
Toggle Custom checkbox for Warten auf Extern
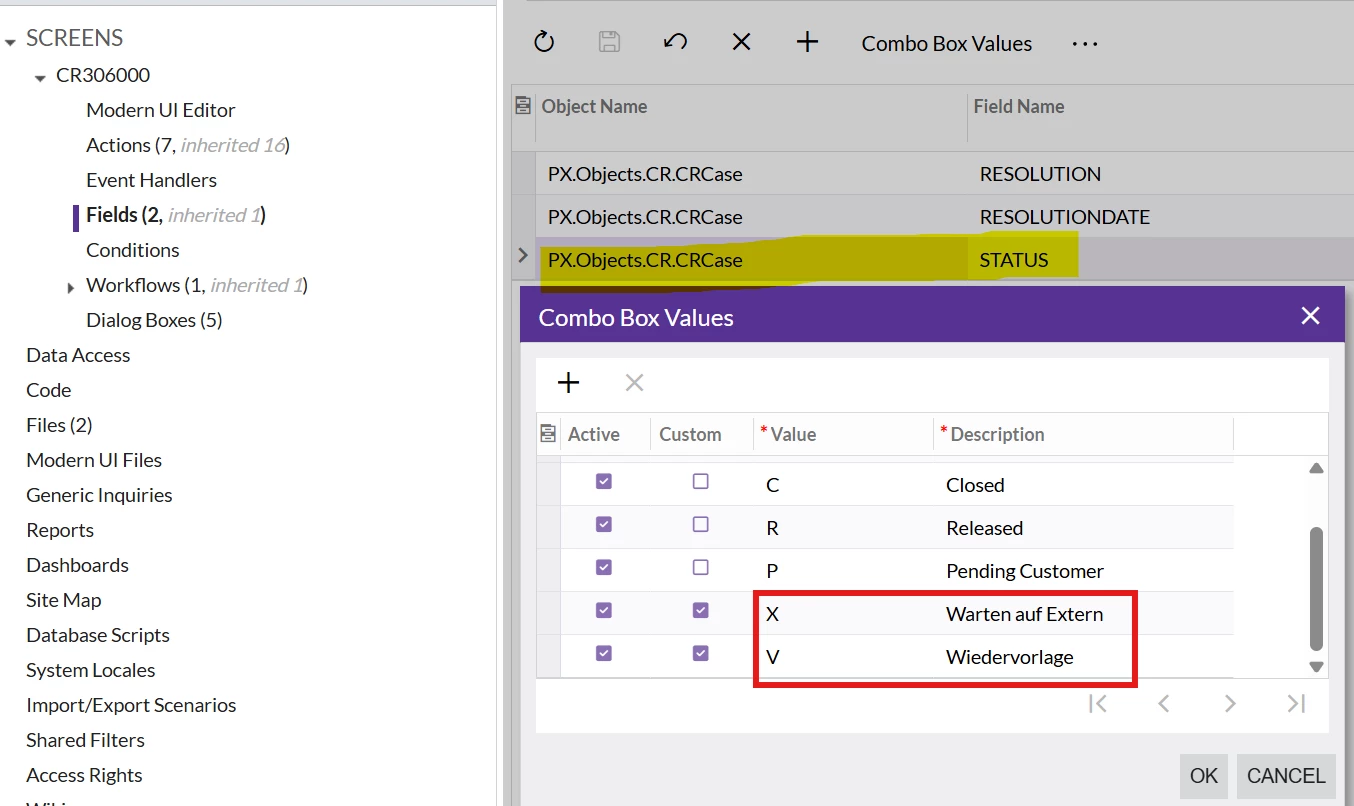[x=700, y=611]
